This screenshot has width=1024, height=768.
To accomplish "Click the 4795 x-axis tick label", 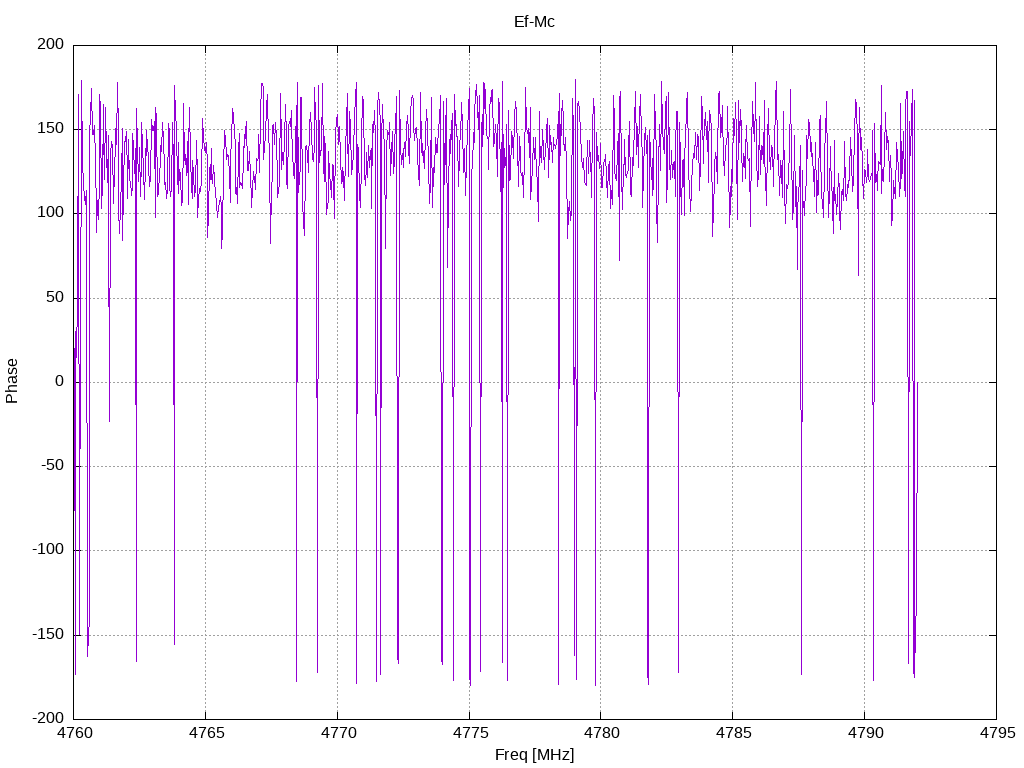I will [x=997, y=733].
